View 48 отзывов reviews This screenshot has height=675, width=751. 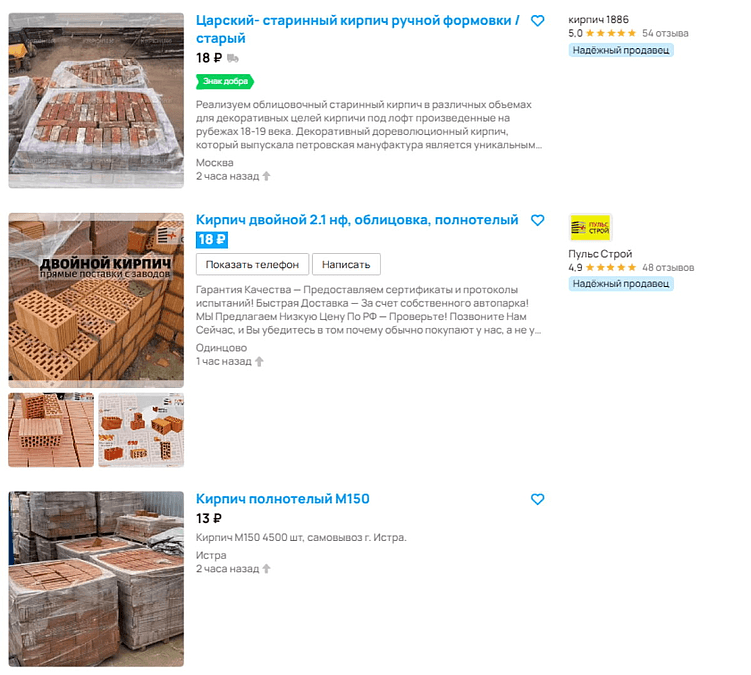pos(668,267)
